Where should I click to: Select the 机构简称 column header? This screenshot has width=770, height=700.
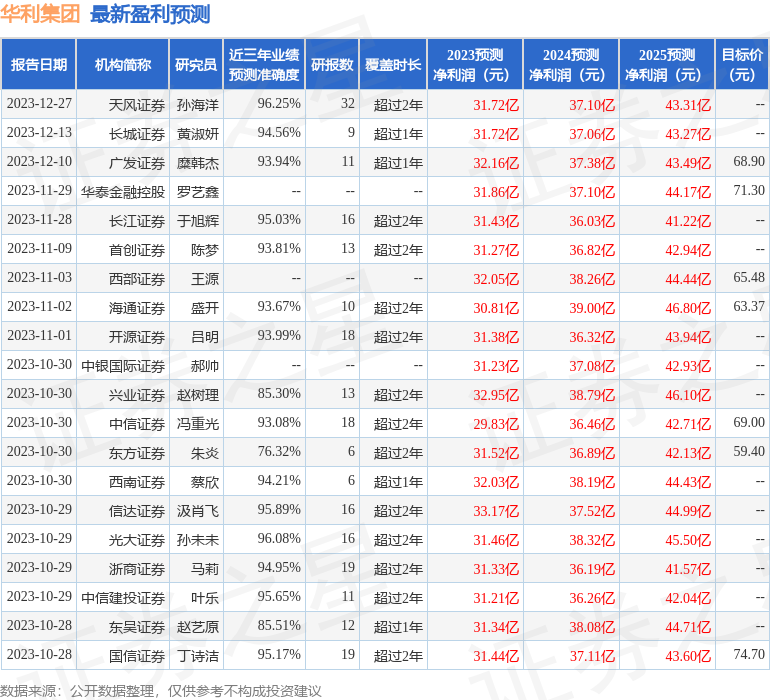pos(123,64)
